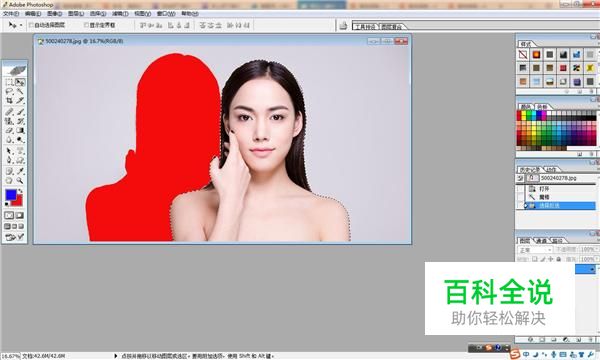Select the Hand tool
The image size is (600, 360).
(9, 180)
